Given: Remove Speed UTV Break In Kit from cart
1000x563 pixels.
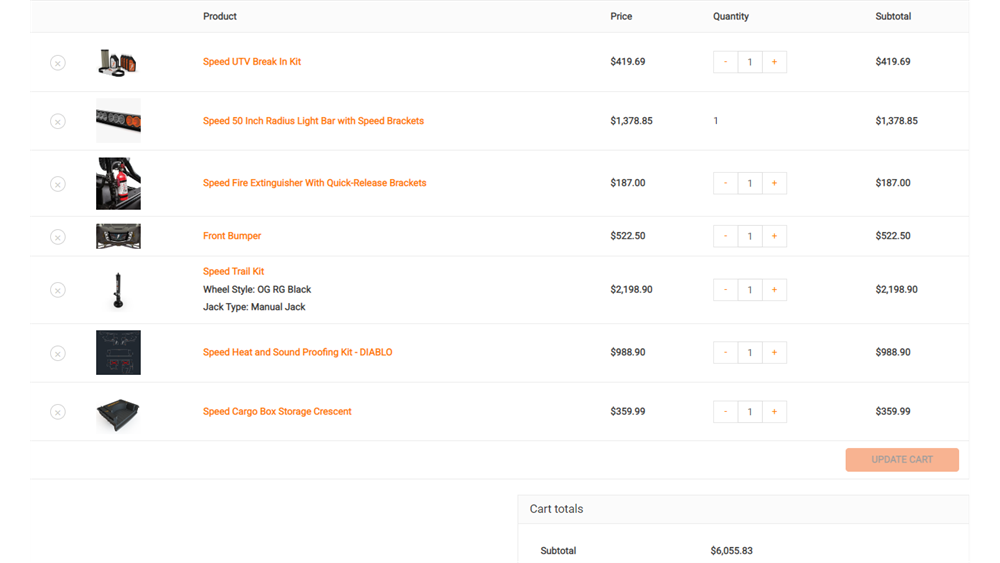Looking at the screenshot, I should click(58, 63).
